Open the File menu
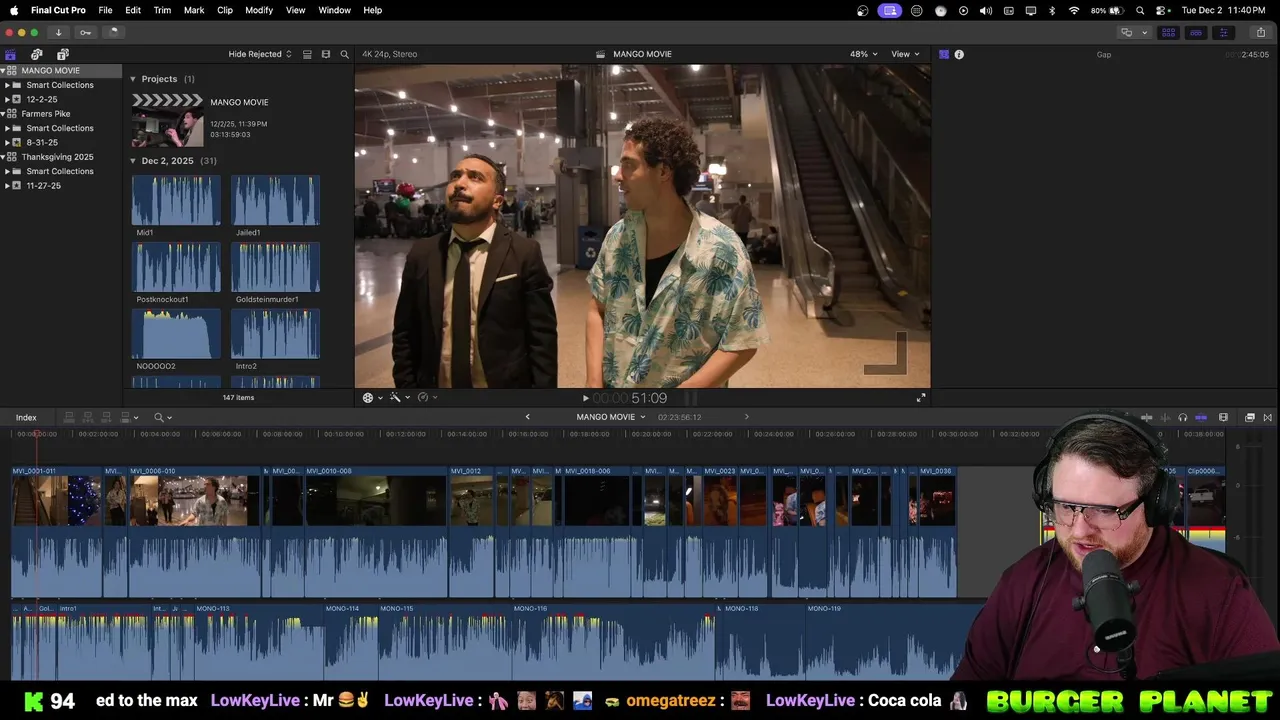Viewport: 1280px width, 720px height. click(105, 10)
